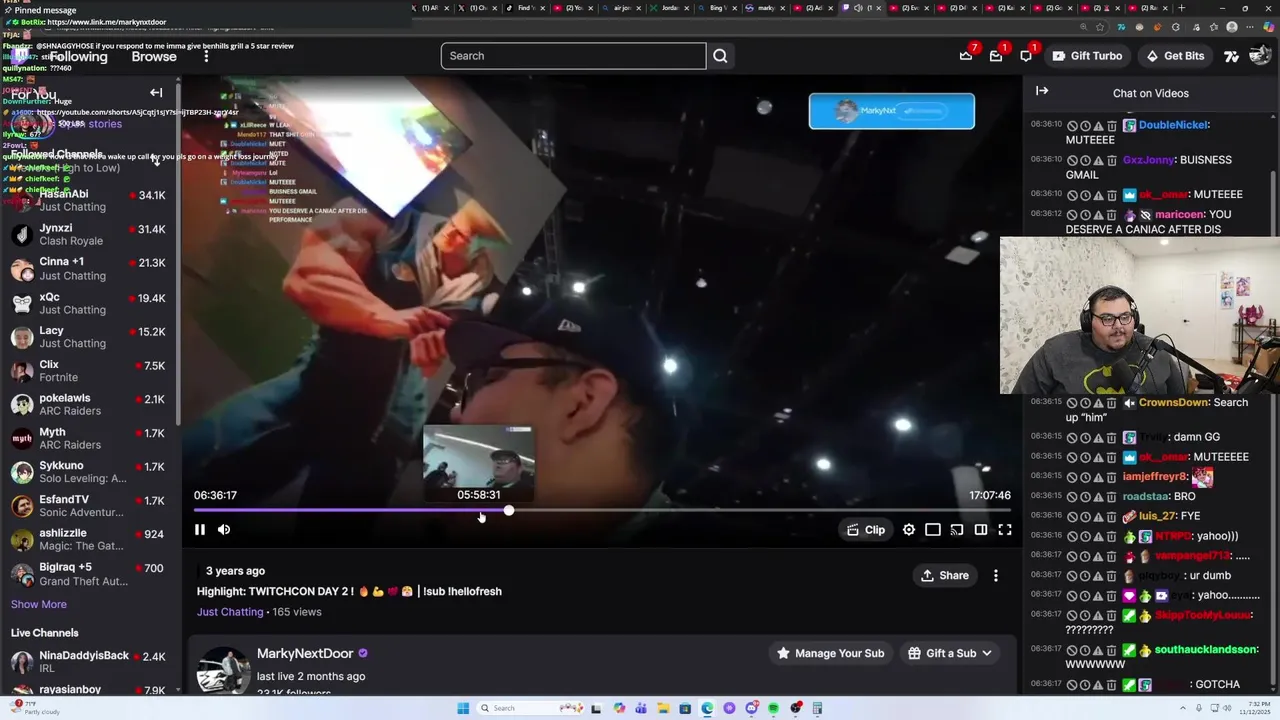Open Microsoft Edge from the taskbar
Viewport: 1280px width, 720px height.
[707, 708]
